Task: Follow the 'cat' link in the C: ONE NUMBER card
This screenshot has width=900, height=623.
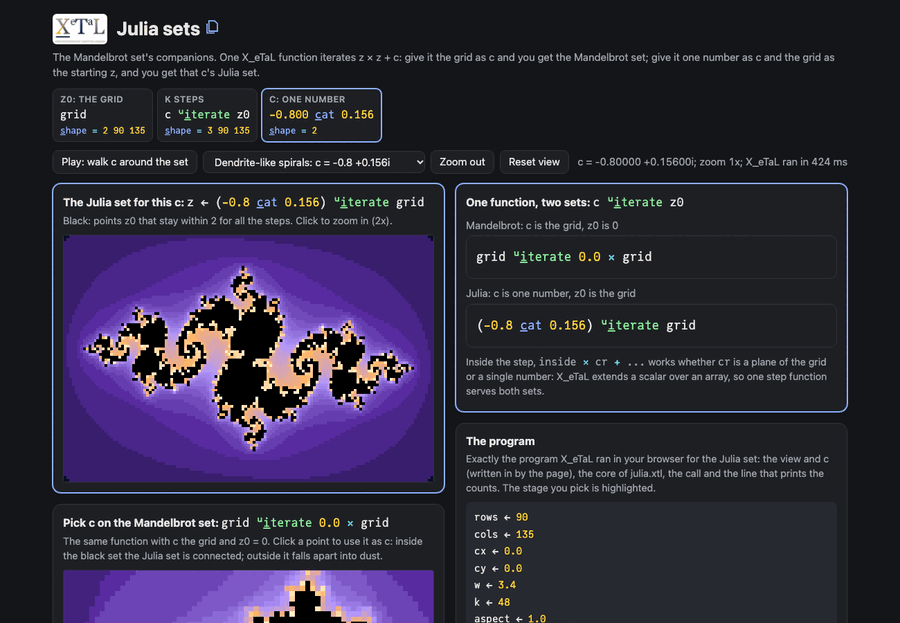Action: click(x=324, y=115)
